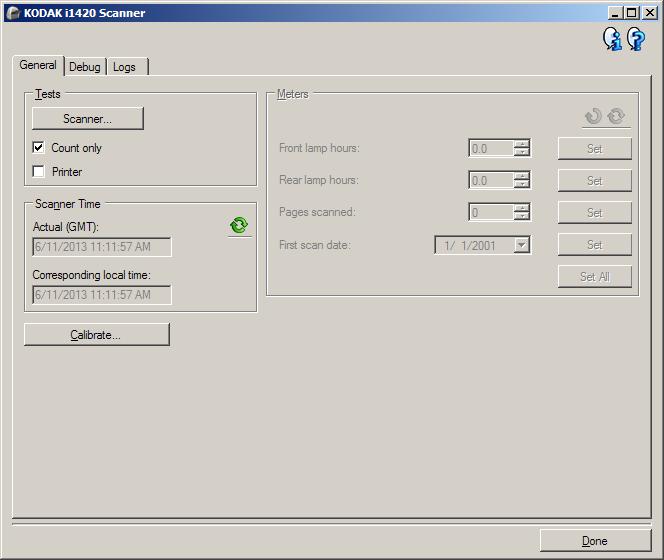
Task: Click Set next to Front lamp hours
Action: point(595,149)
